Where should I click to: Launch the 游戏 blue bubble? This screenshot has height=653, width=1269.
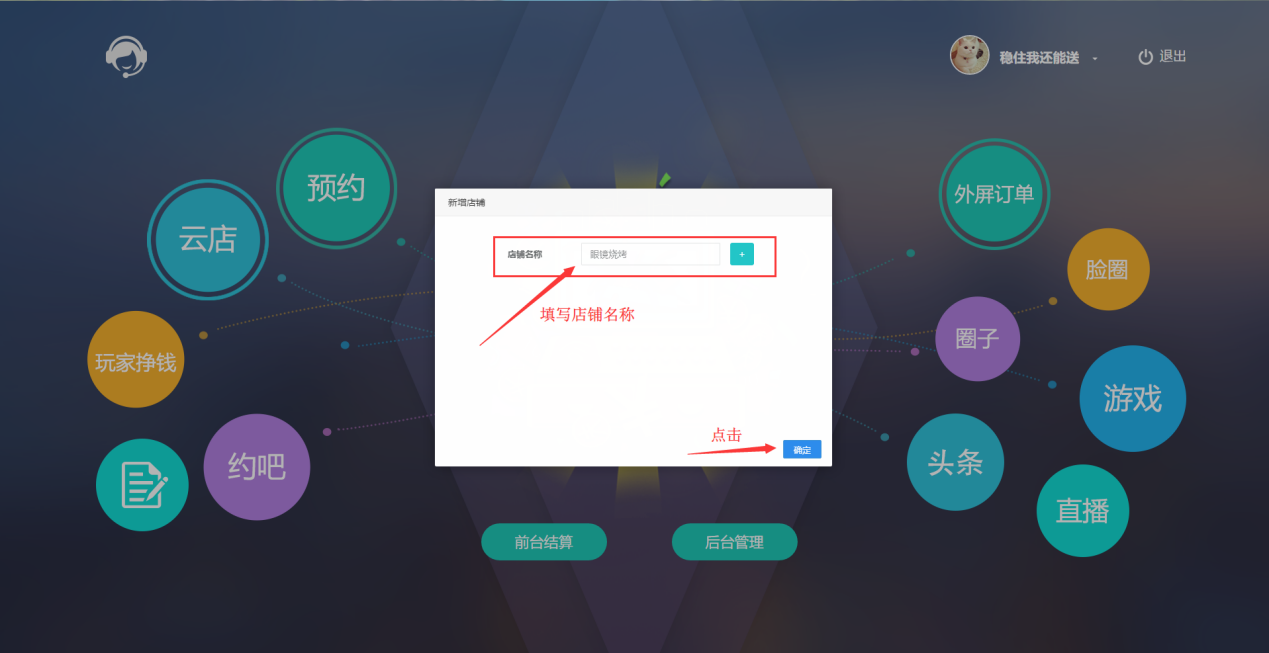coord(1133,398)
